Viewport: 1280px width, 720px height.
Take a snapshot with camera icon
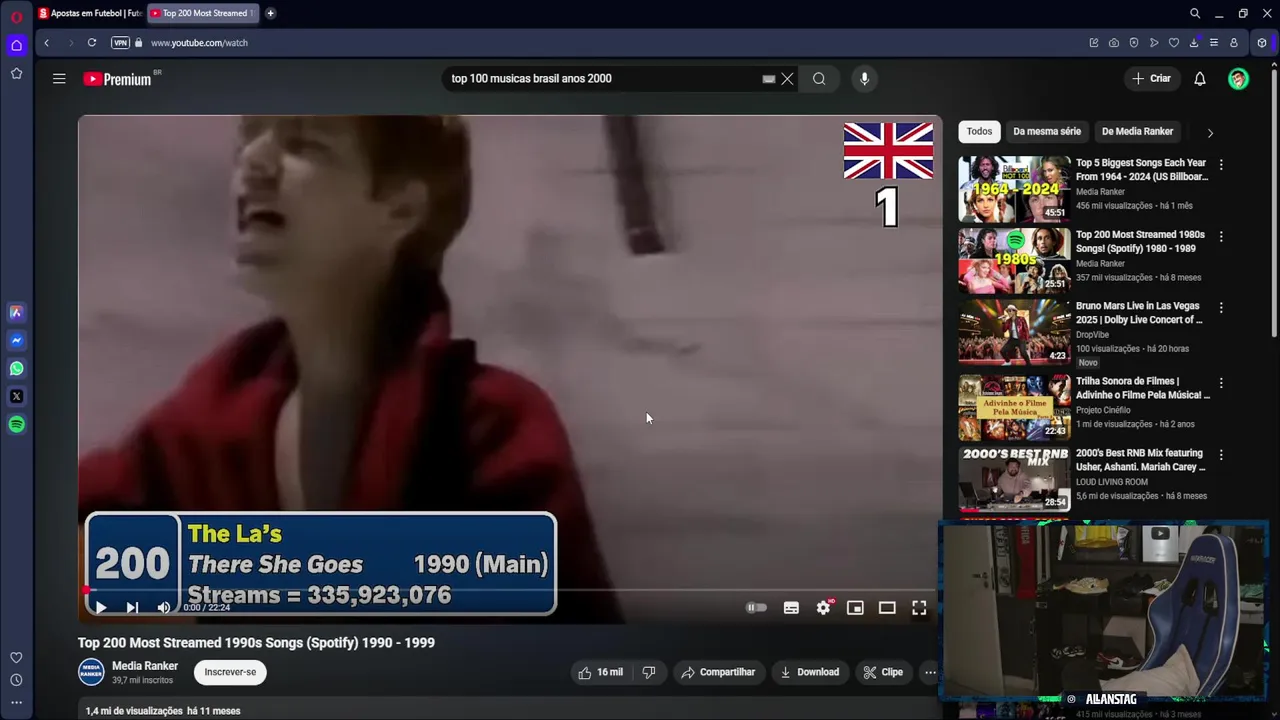[1114, 43]
